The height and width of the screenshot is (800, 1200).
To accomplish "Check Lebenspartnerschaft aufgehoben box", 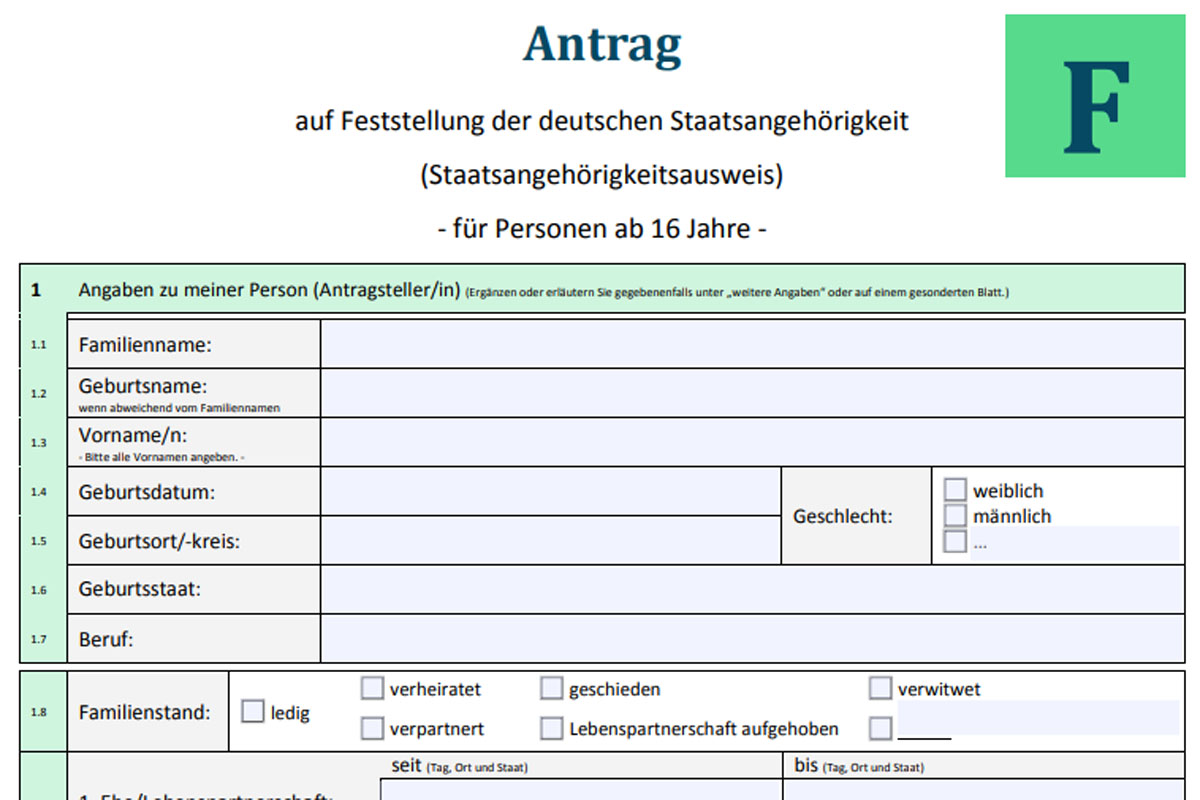I will point(551,728).
